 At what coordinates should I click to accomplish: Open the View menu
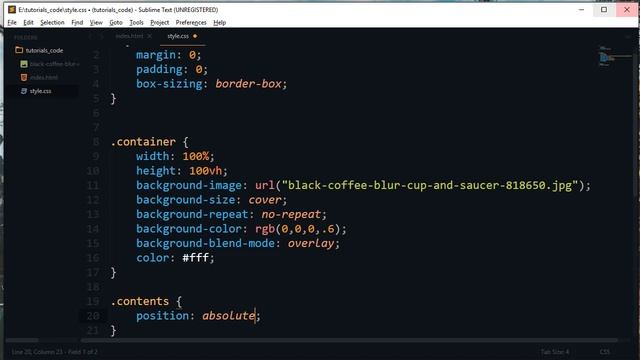[x=96, y=22]
